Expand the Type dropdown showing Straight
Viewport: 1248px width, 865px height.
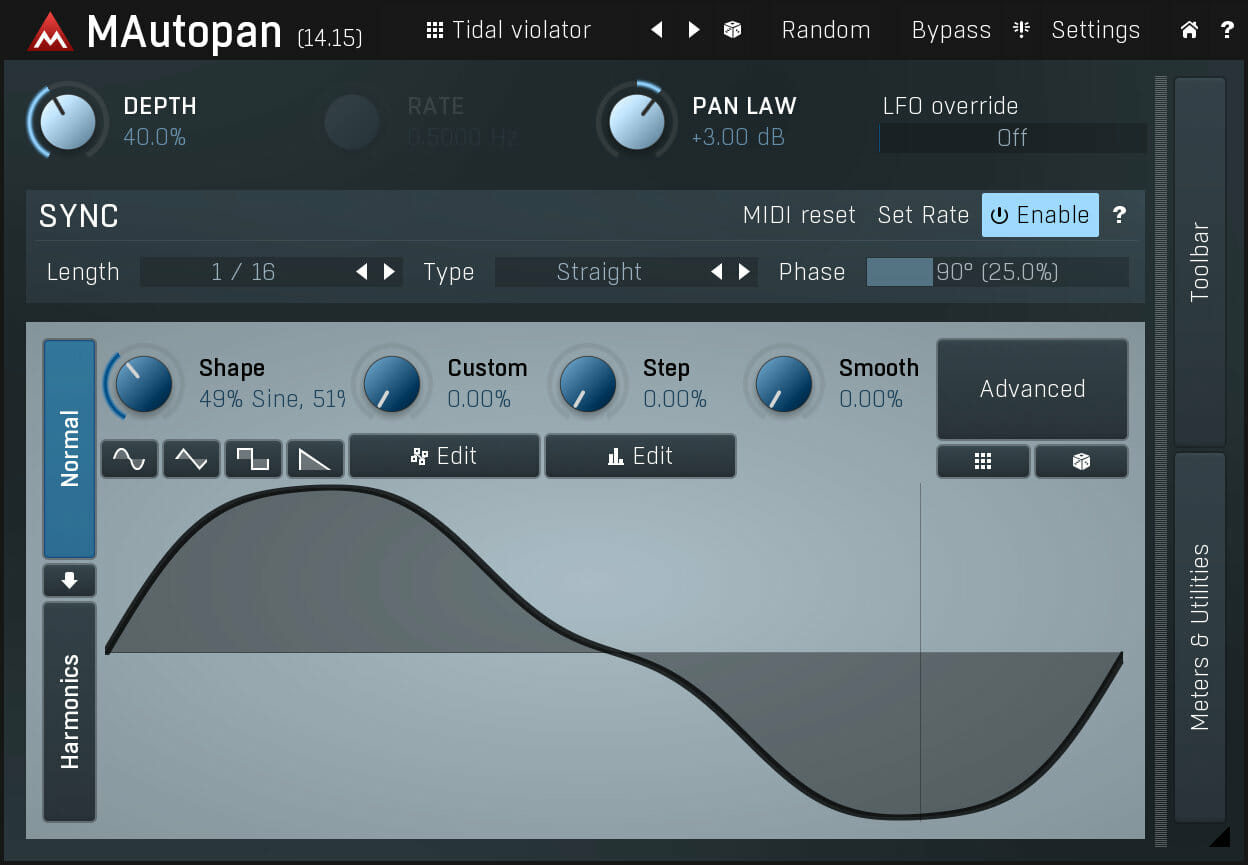pyautogui.click(x=599, y=271)
